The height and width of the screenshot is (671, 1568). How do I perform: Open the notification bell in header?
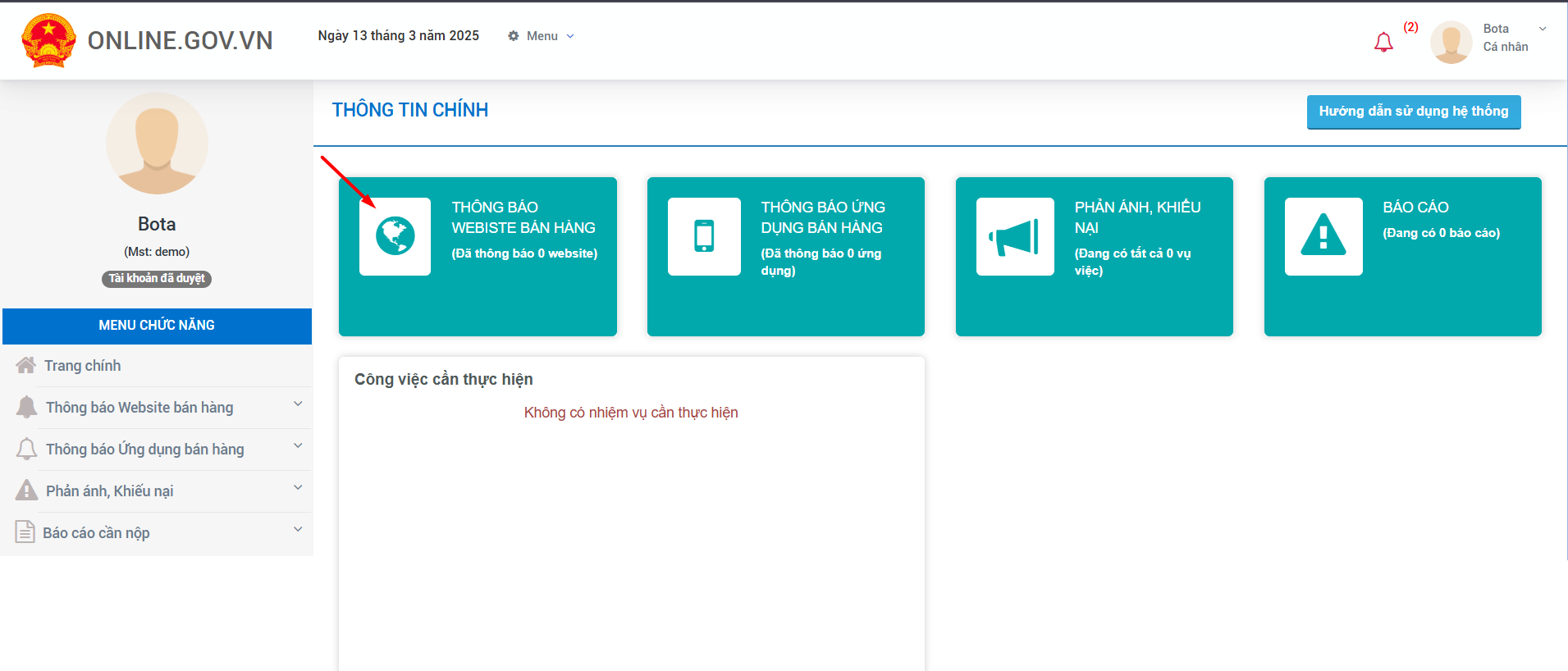point(1383,42)
